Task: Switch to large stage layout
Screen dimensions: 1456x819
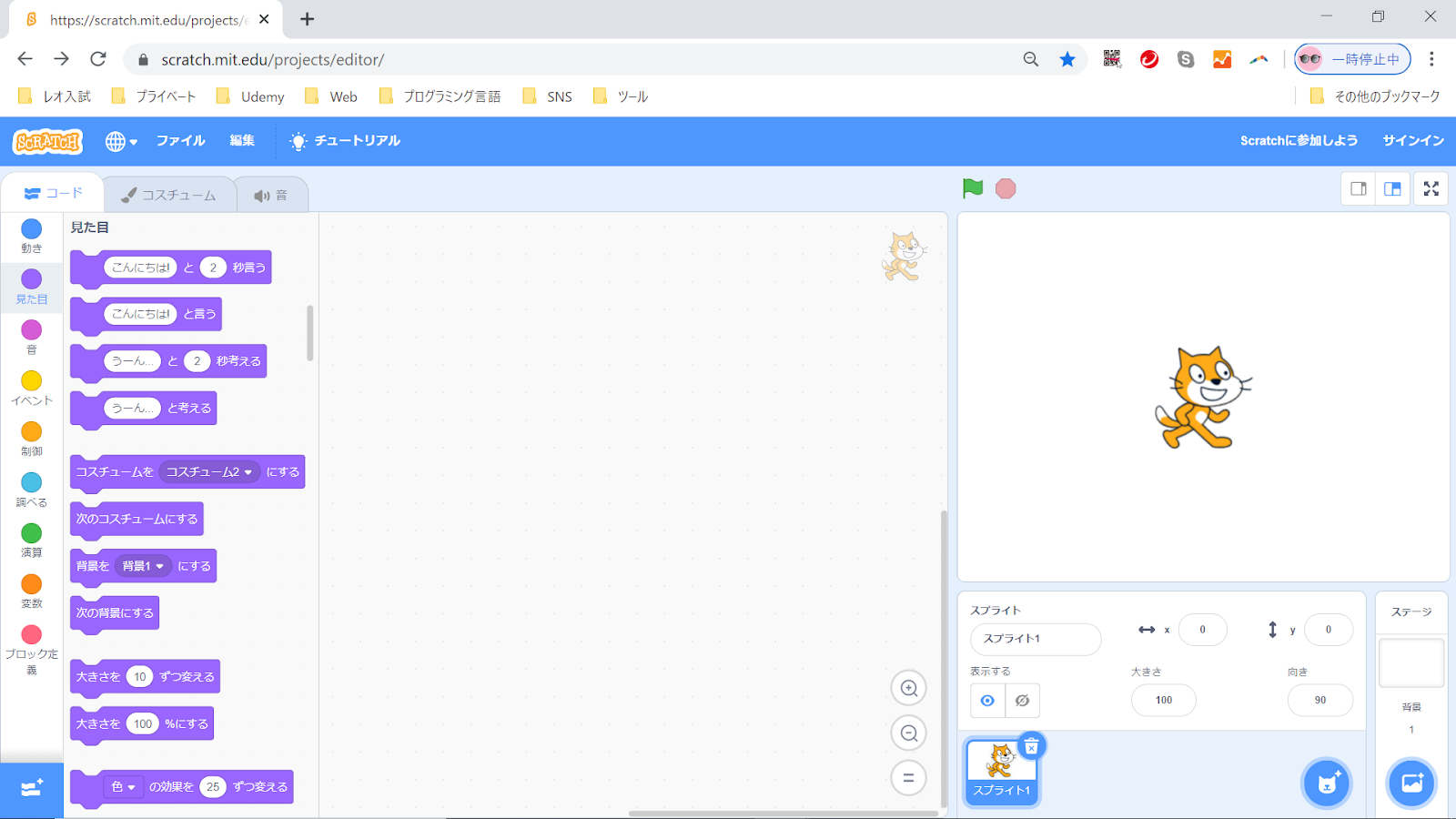Action: (x=1392, y=188)
